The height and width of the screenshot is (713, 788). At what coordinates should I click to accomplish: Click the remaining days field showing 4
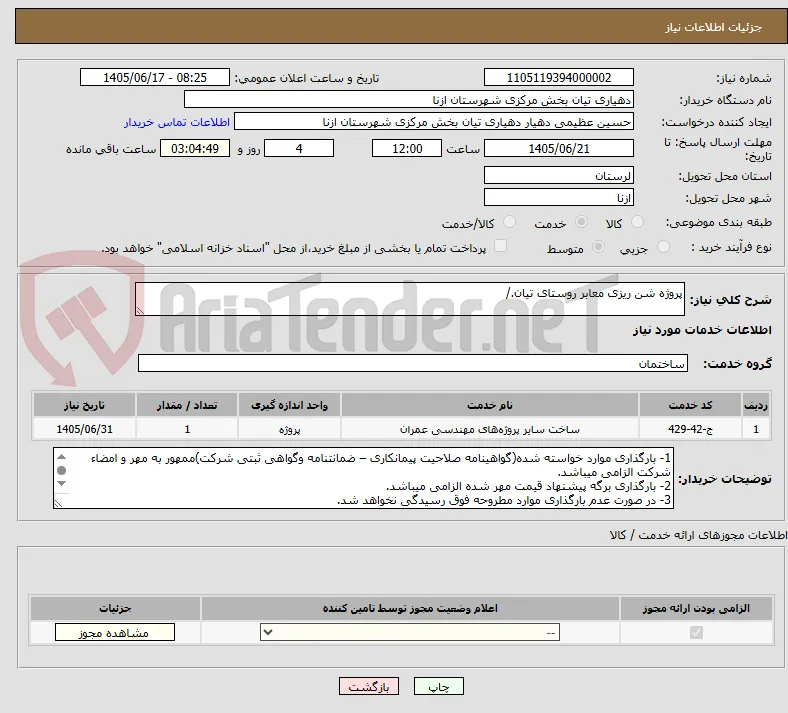click(299, 148)
